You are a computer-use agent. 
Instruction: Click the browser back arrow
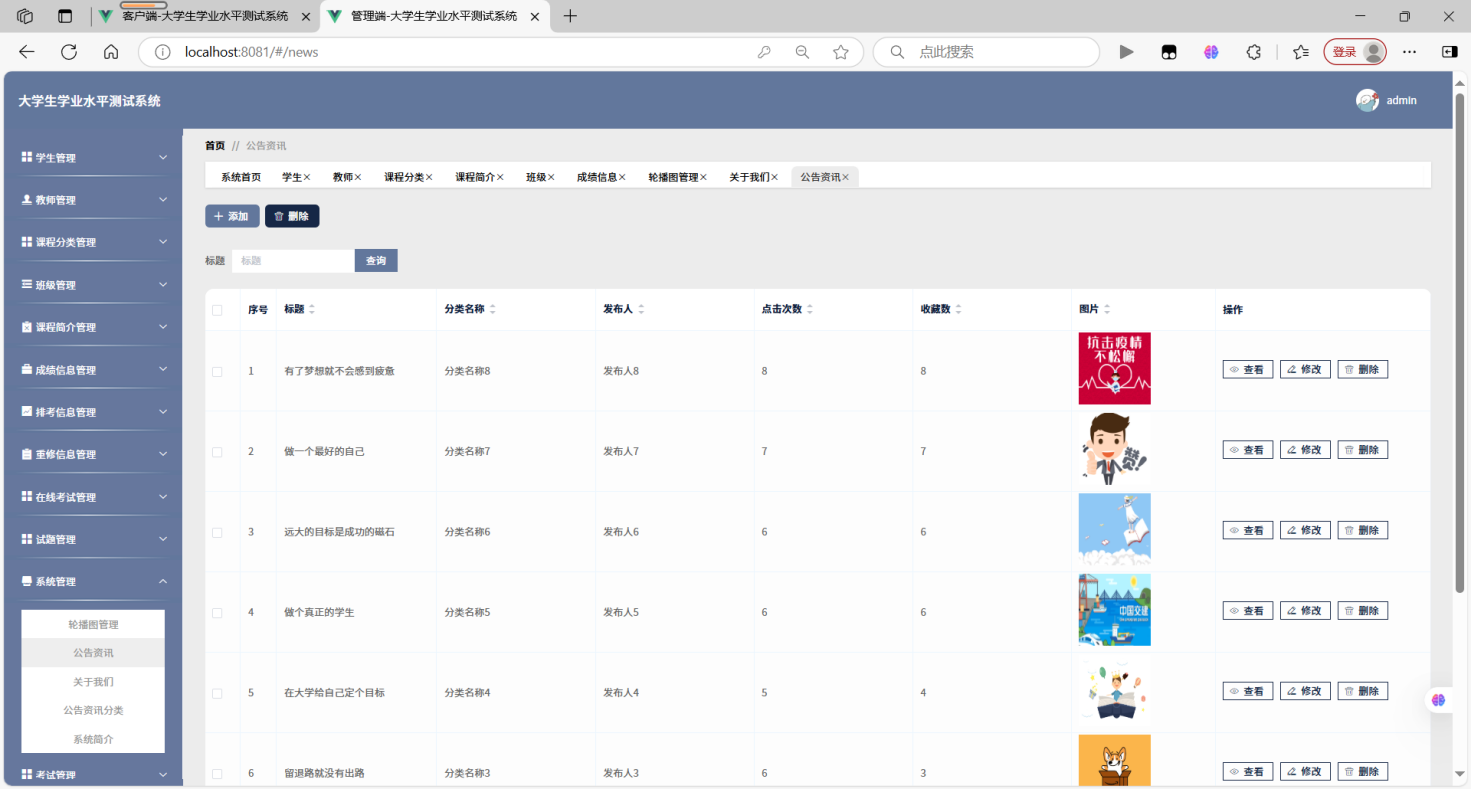coord(27,52)
